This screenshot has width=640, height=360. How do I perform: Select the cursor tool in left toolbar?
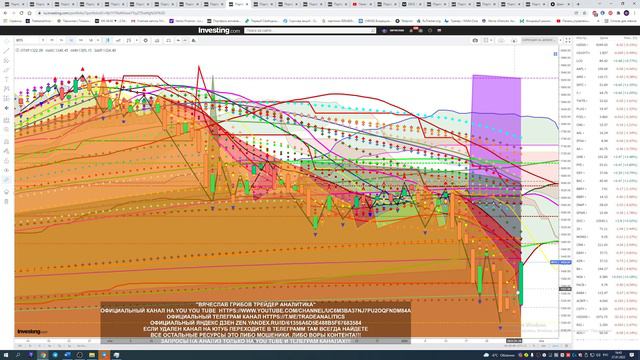(6, 41)
